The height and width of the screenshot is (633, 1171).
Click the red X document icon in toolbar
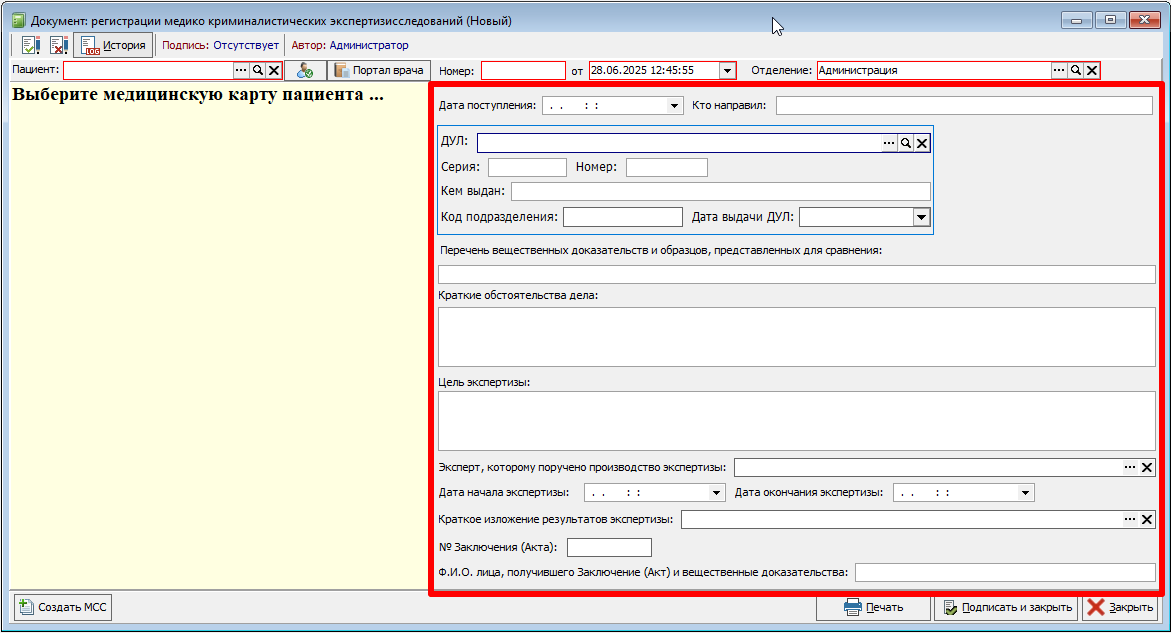[x=58, y=46]
